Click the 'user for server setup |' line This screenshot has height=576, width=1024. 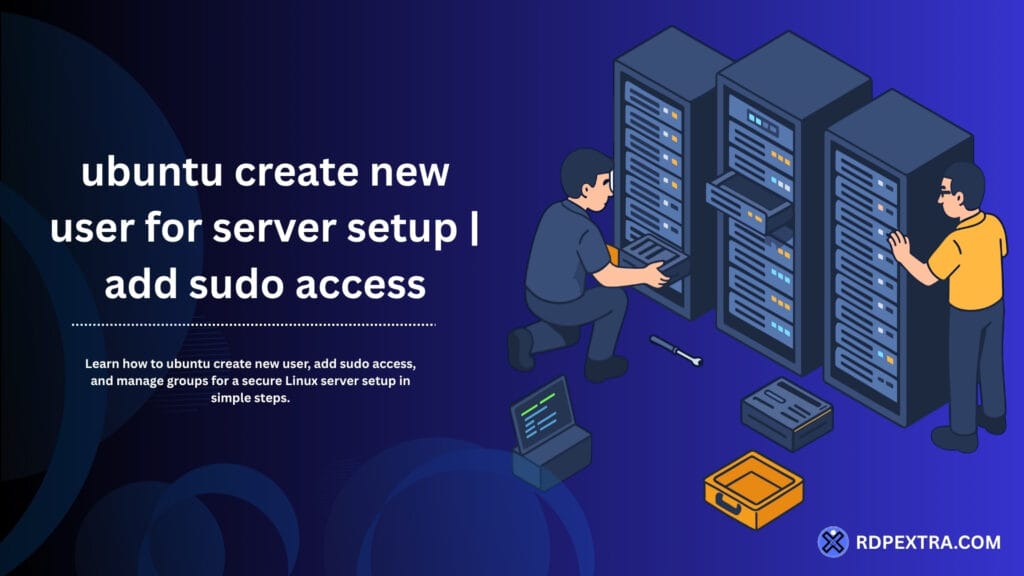point(264,229)
